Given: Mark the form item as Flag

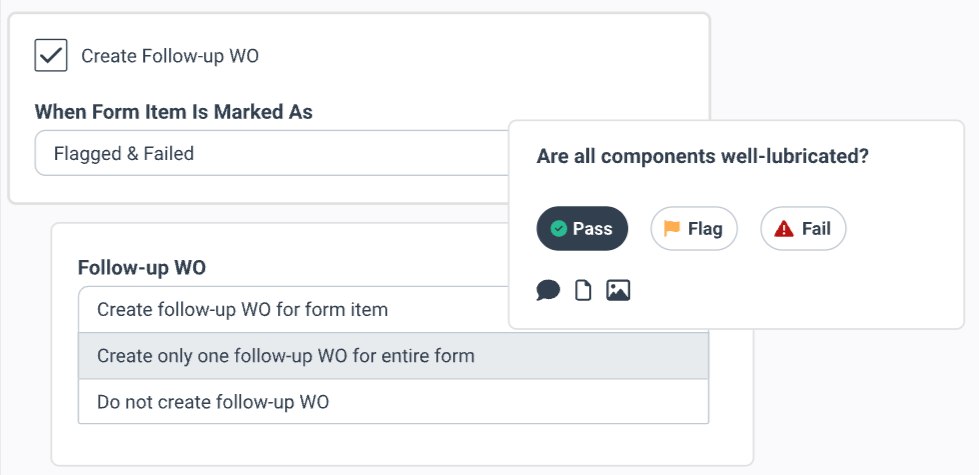Looking at the screenshot, I should (694, 229).
